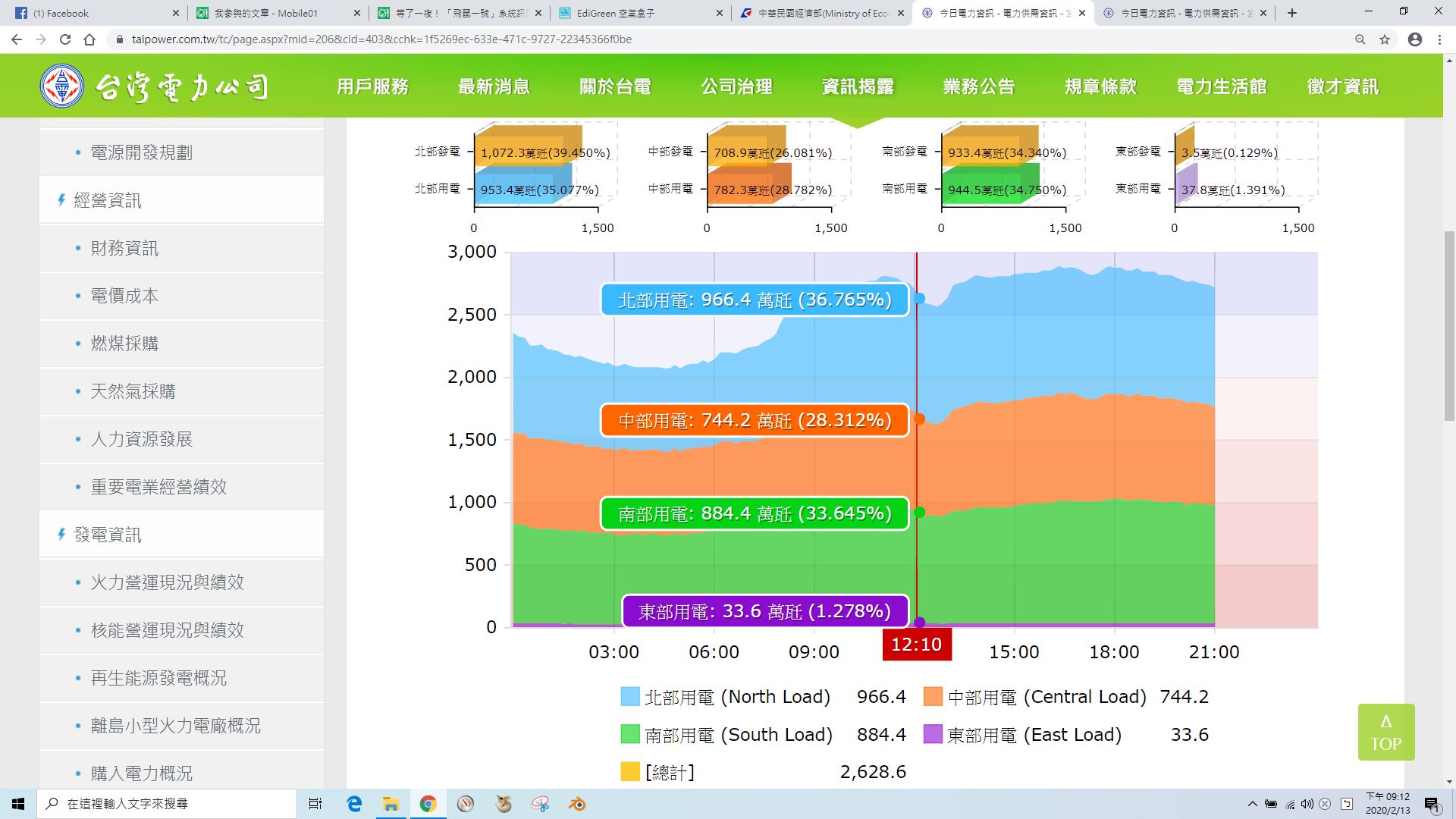Screen dimensions: 1456x819
Task: Open the browser home page icon
Action: 89,39
